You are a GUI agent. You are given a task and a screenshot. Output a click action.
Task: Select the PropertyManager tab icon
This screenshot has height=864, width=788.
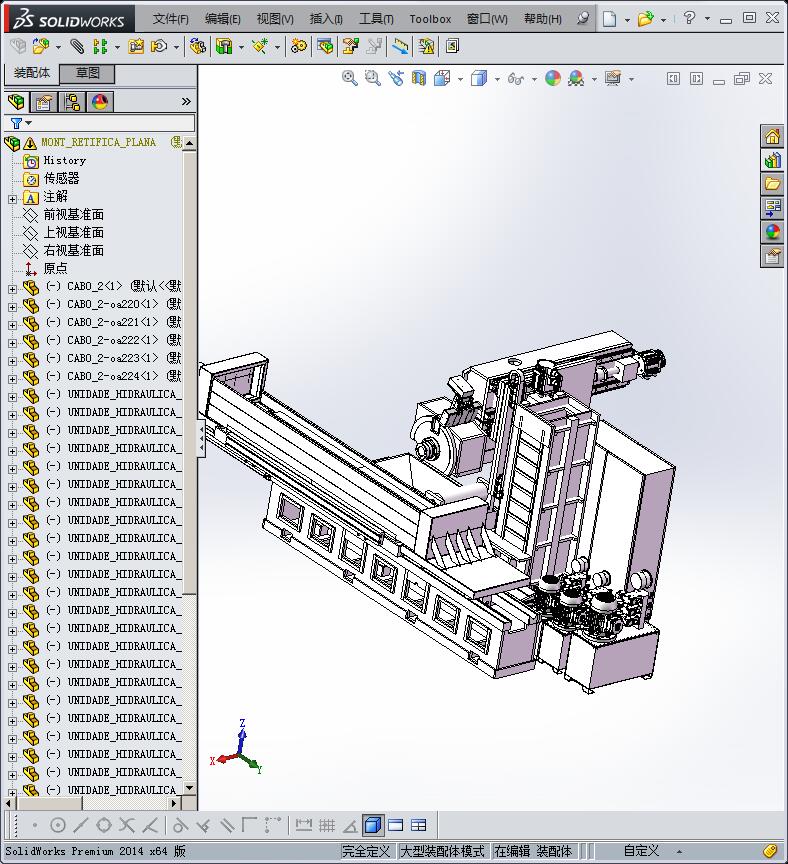tap(44, 101)
